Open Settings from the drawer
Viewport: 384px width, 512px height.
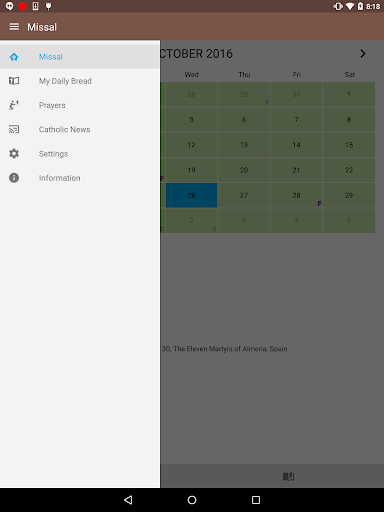[80, 154]
